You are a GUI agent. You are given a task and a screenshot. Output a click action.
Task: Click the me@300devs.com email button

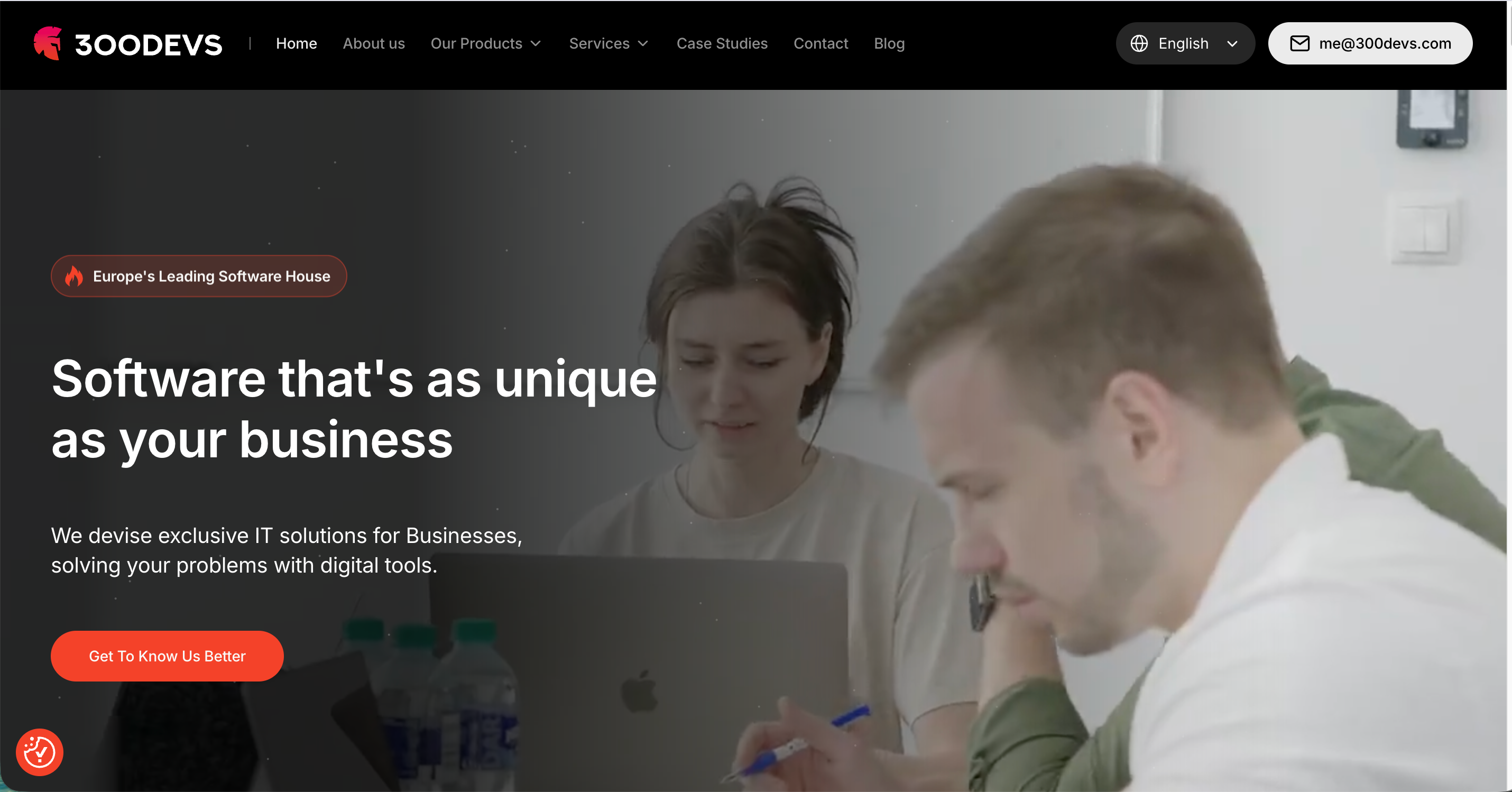tap(1370, 43)
